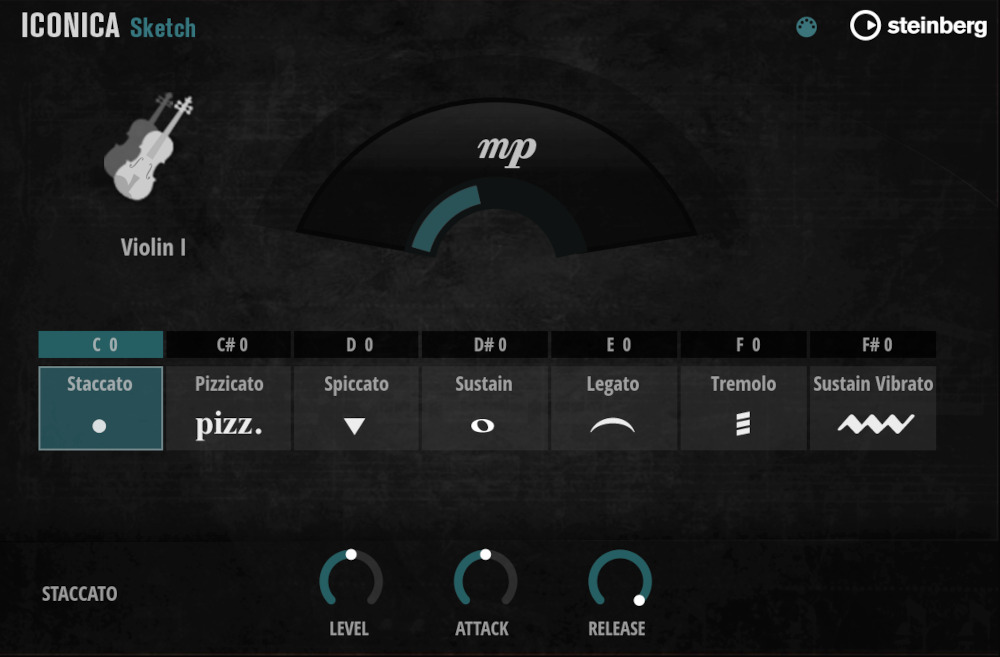Open the MIDI connector icon
Viewport: 1000px width, 657px height.
pos(806,26)
